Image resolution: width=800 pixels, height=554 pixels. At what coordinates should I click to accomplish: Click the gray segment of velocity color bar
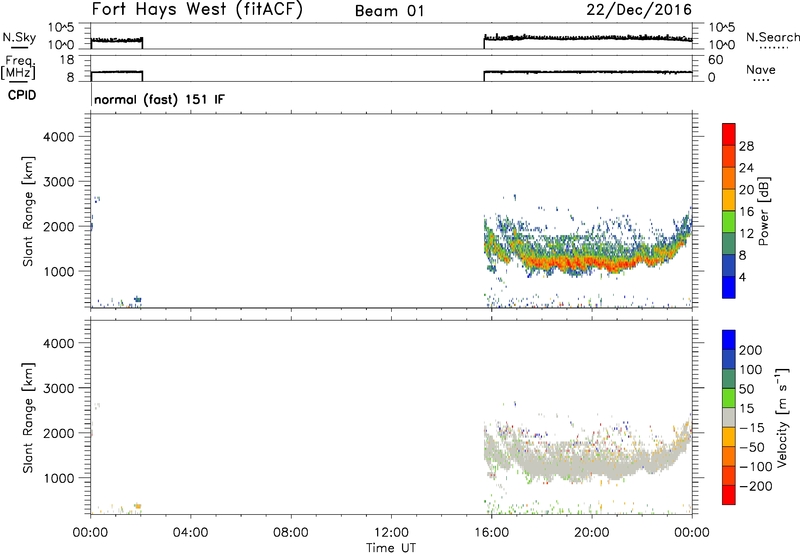point(729,417)
